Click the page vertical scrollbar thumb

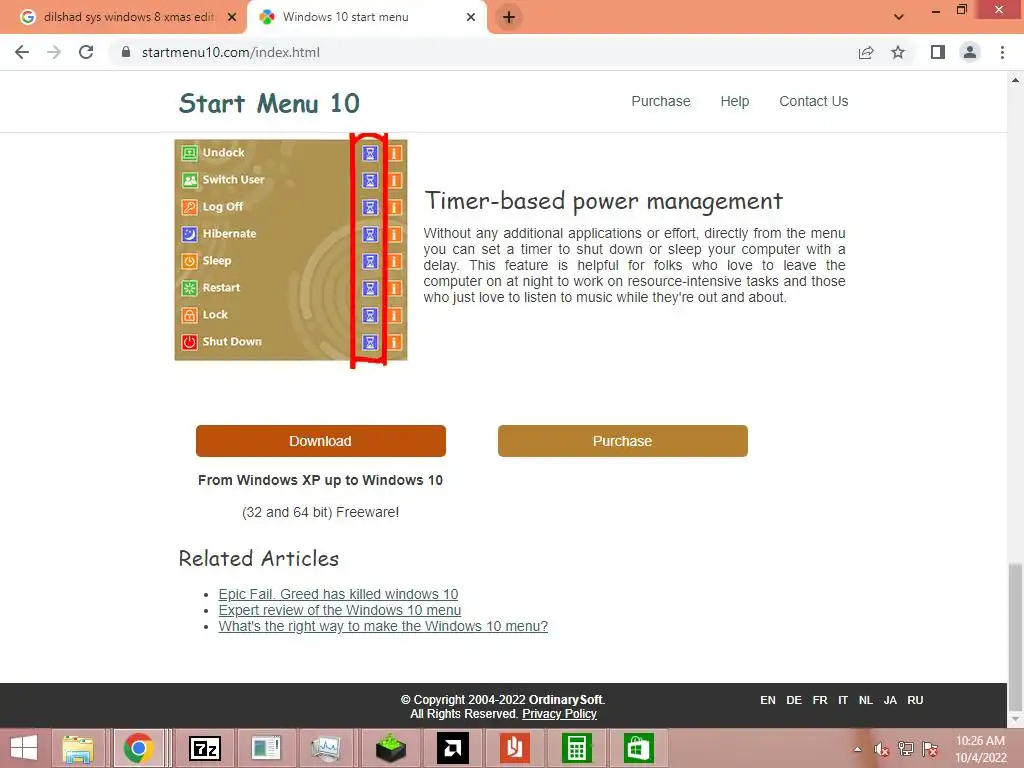coord(1015,637)
